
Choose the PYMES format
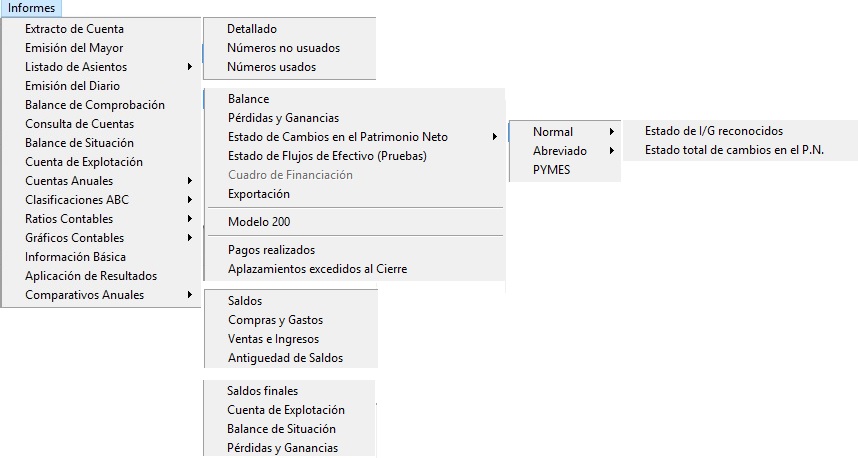552,170
